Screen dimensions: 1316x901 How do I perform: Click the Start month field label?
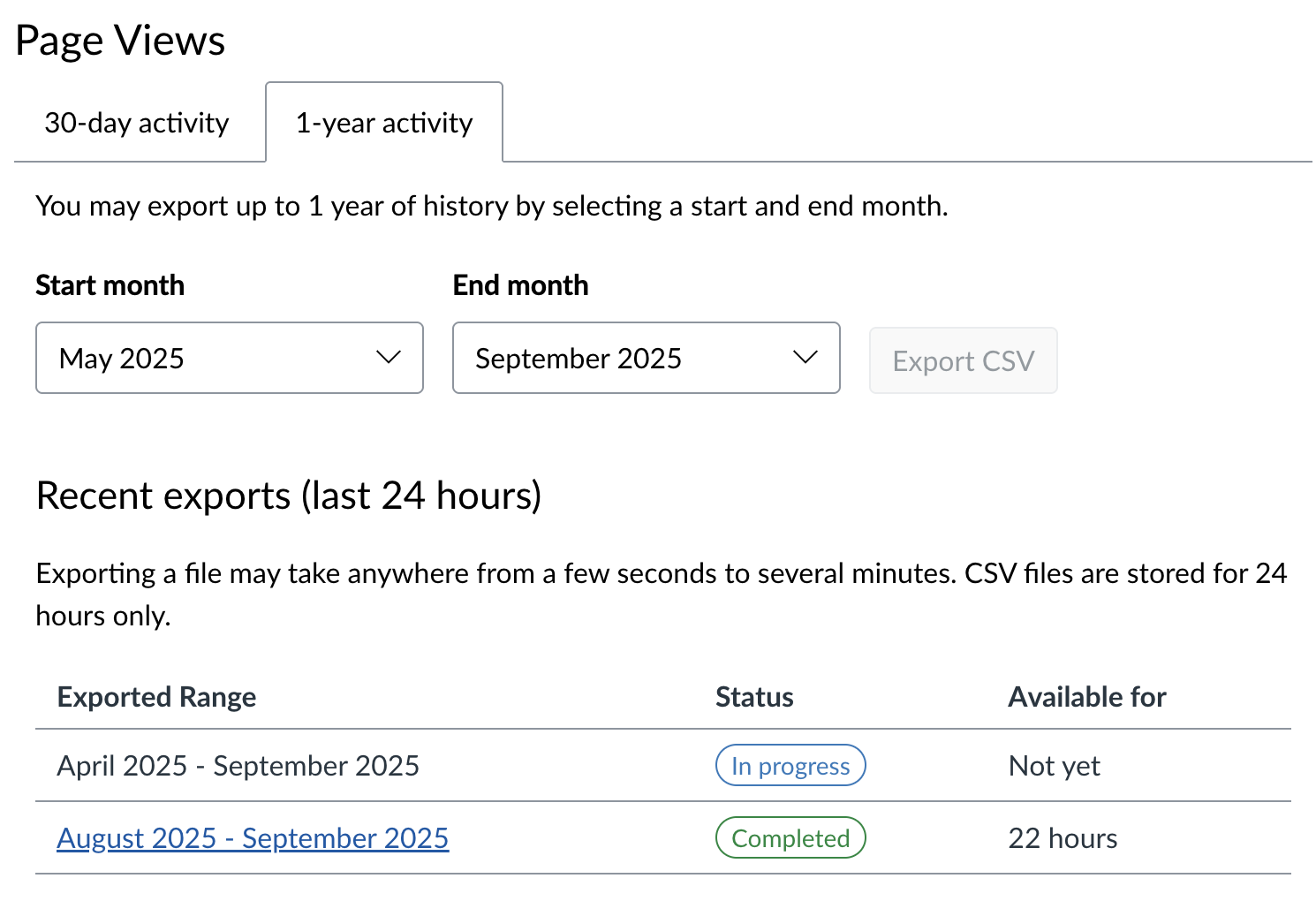110,284
